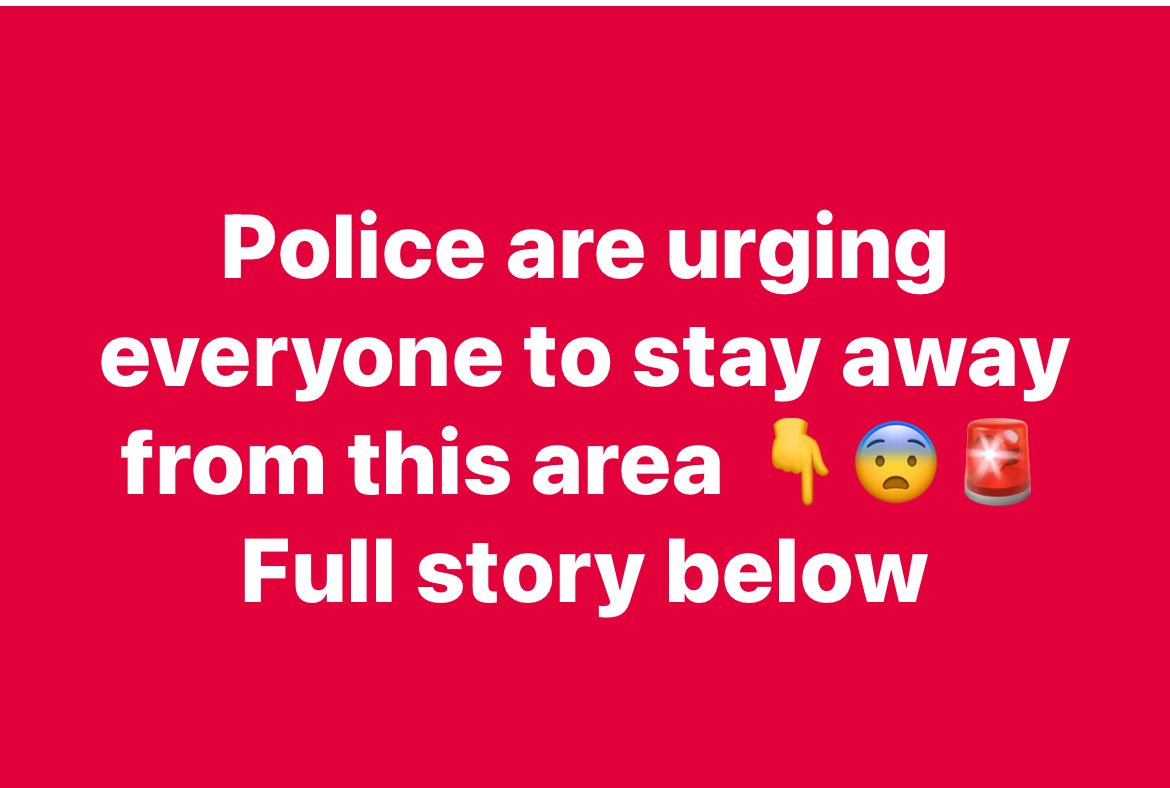Click the word "below"
Screen dimensions: 1170x788
coord(798,569)
